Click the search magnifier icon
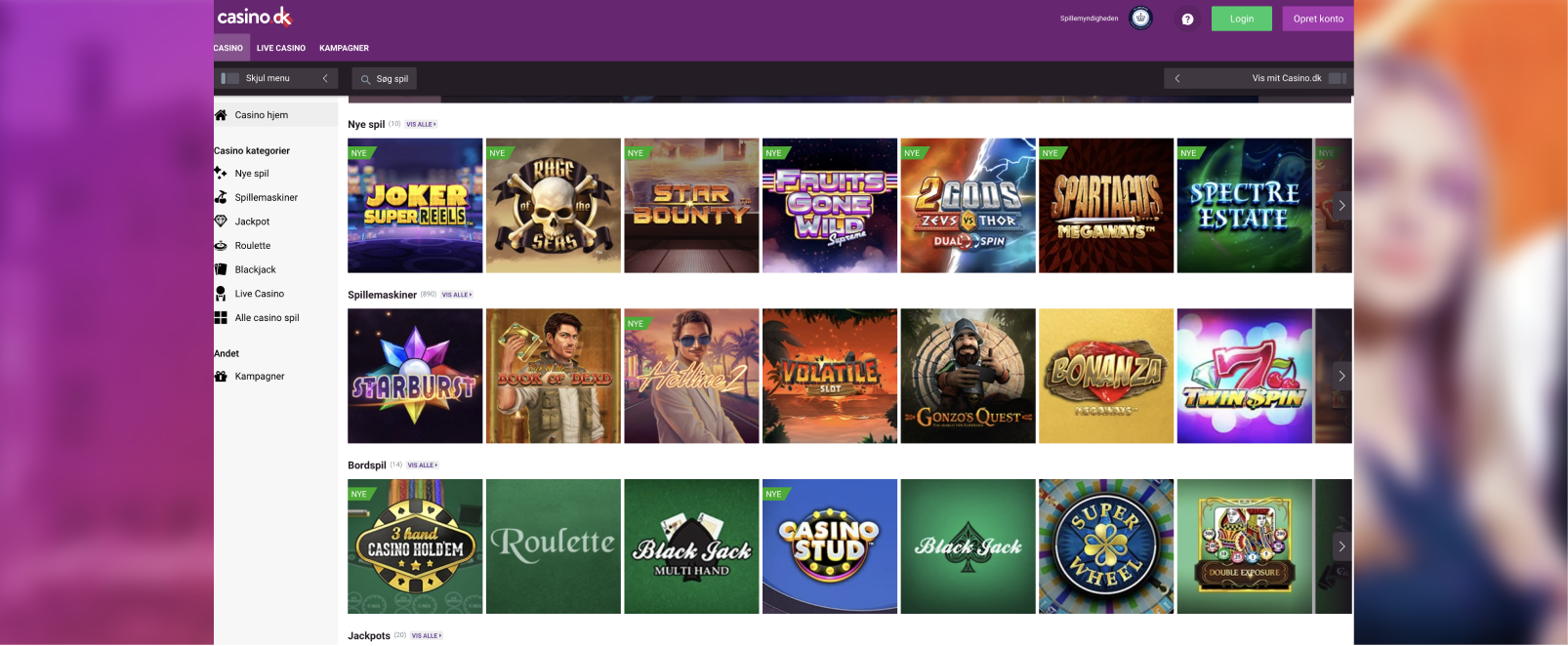1568x646 pixels. [365, 79]
